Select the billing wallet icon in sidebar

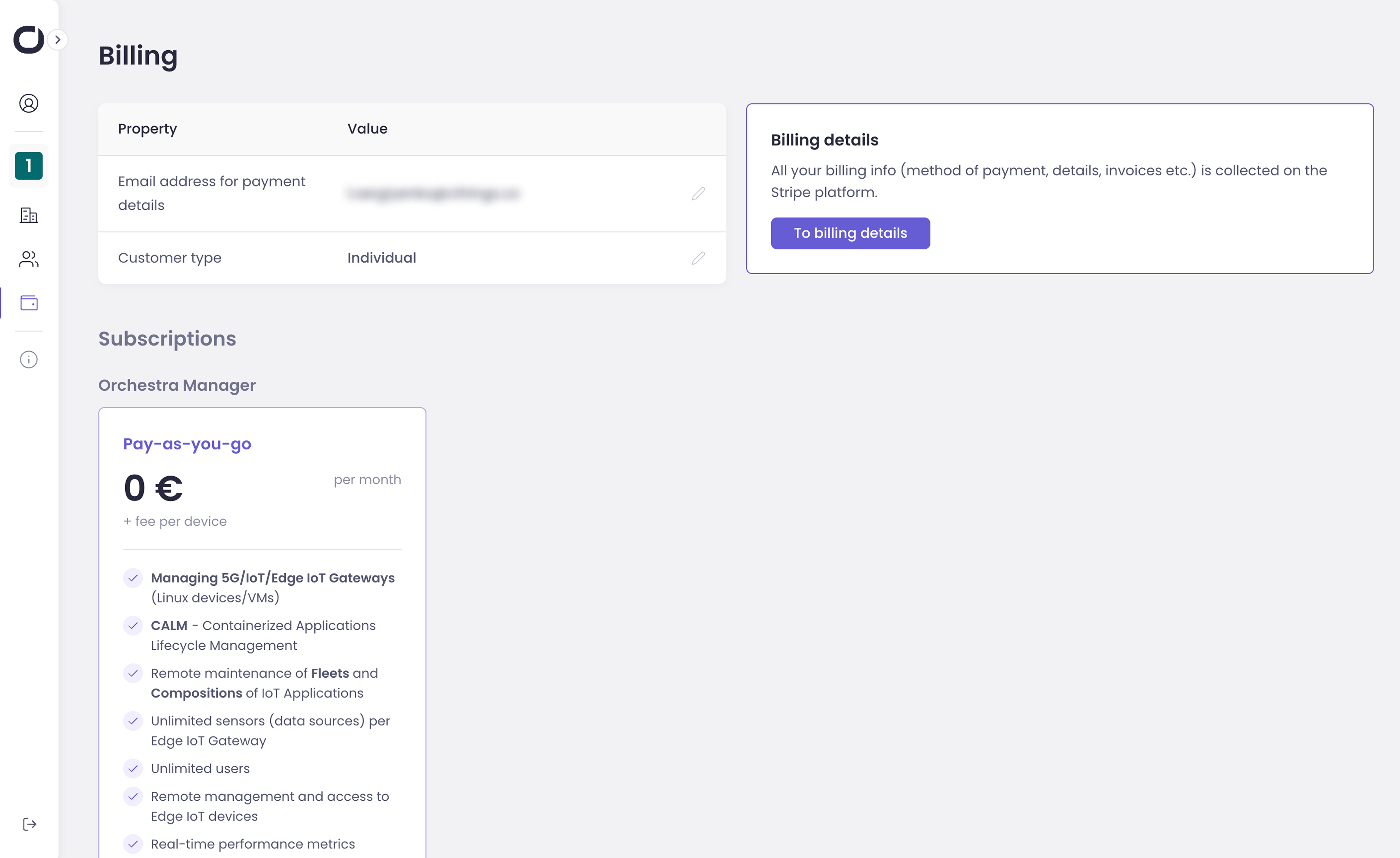[28, 303]
